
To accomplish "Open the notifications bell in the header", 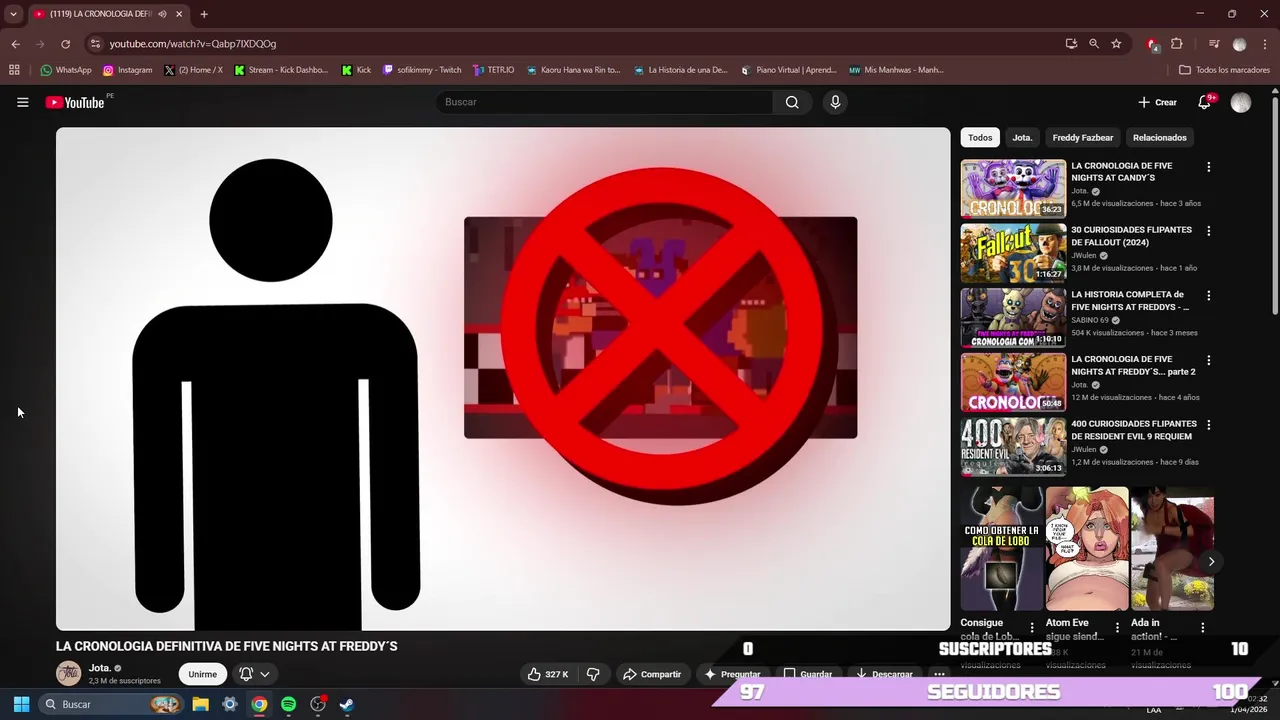I will [x=1205, y=102].
